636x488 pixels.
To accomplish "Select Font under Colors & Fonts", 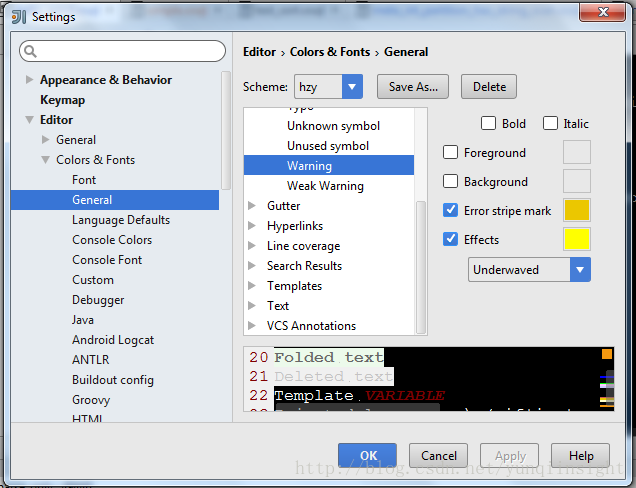I will pyautogui.click(x=84, y=180).
